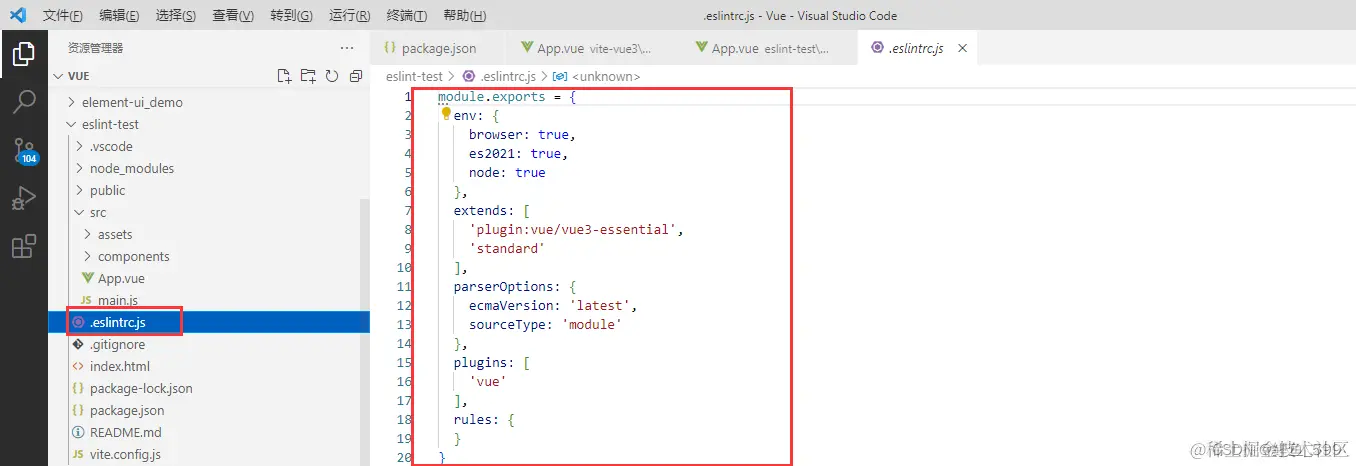Collapse all folders in Explorer
Image resolution: width=1356 pixels, height=466 pixels.
(355, 76)
